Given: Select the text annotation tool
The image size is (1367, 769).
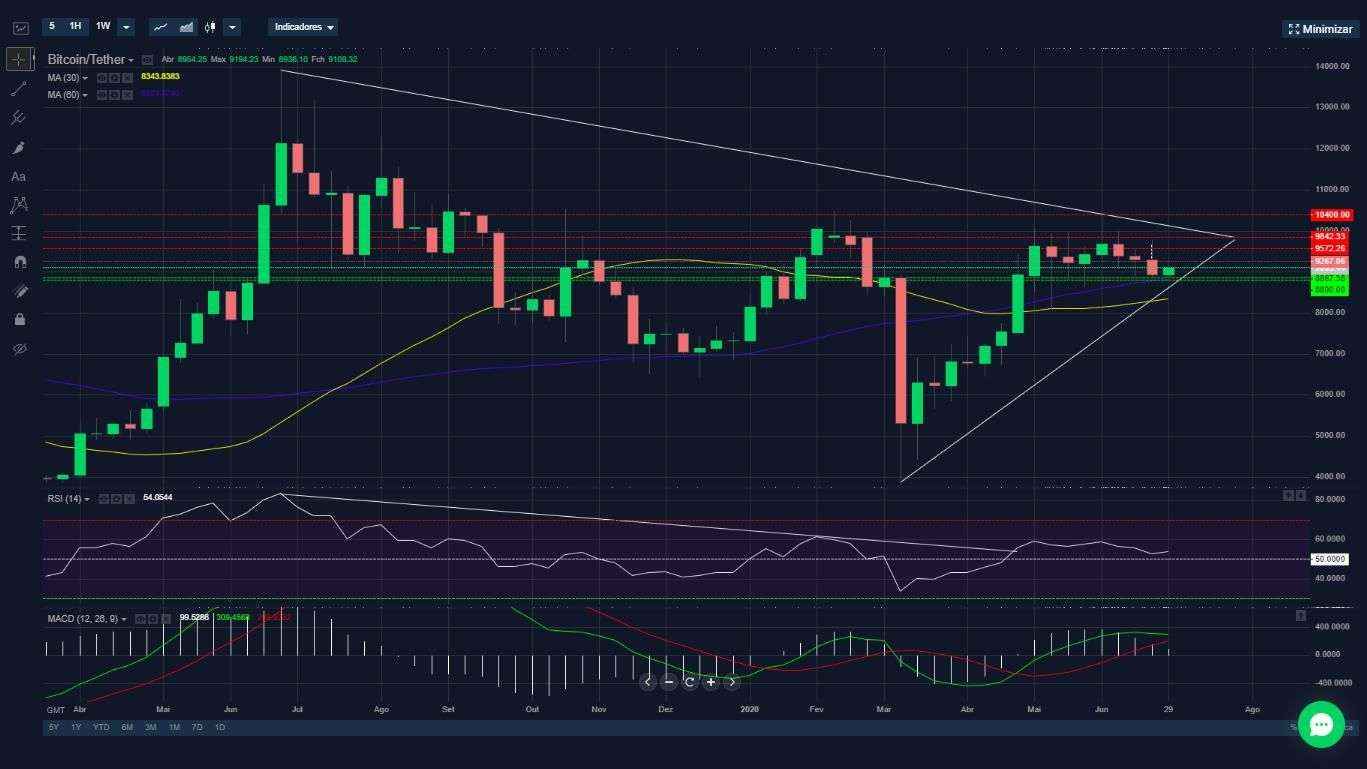Looking at the screenshot, I should pyautogui.click(x=18, y=176).
